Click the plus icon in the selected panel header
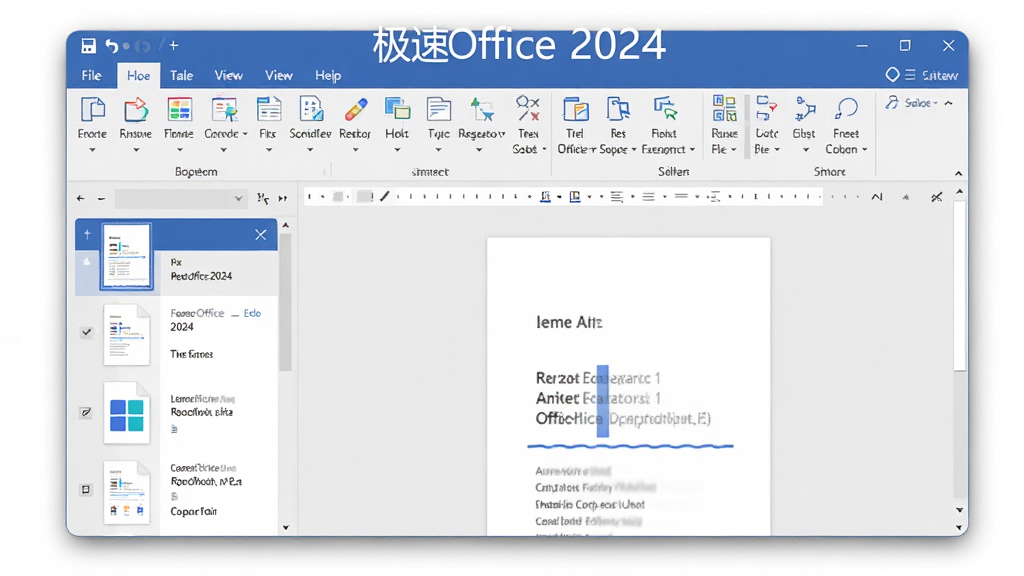This screenshot has height=576, width=1024. (x=87, y=234)
